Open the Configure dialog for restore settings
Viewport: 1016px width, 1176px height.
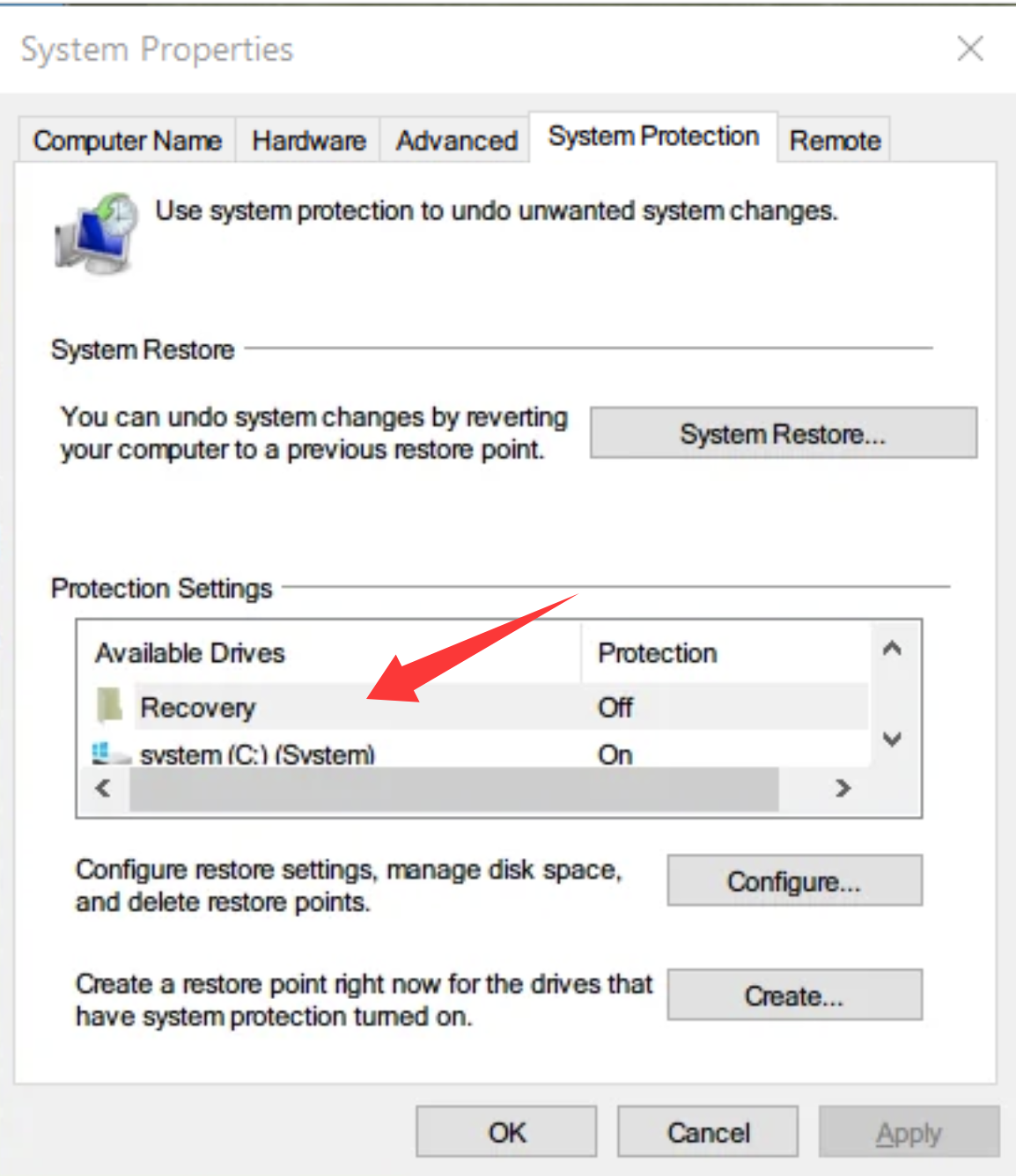pos(793,880)
